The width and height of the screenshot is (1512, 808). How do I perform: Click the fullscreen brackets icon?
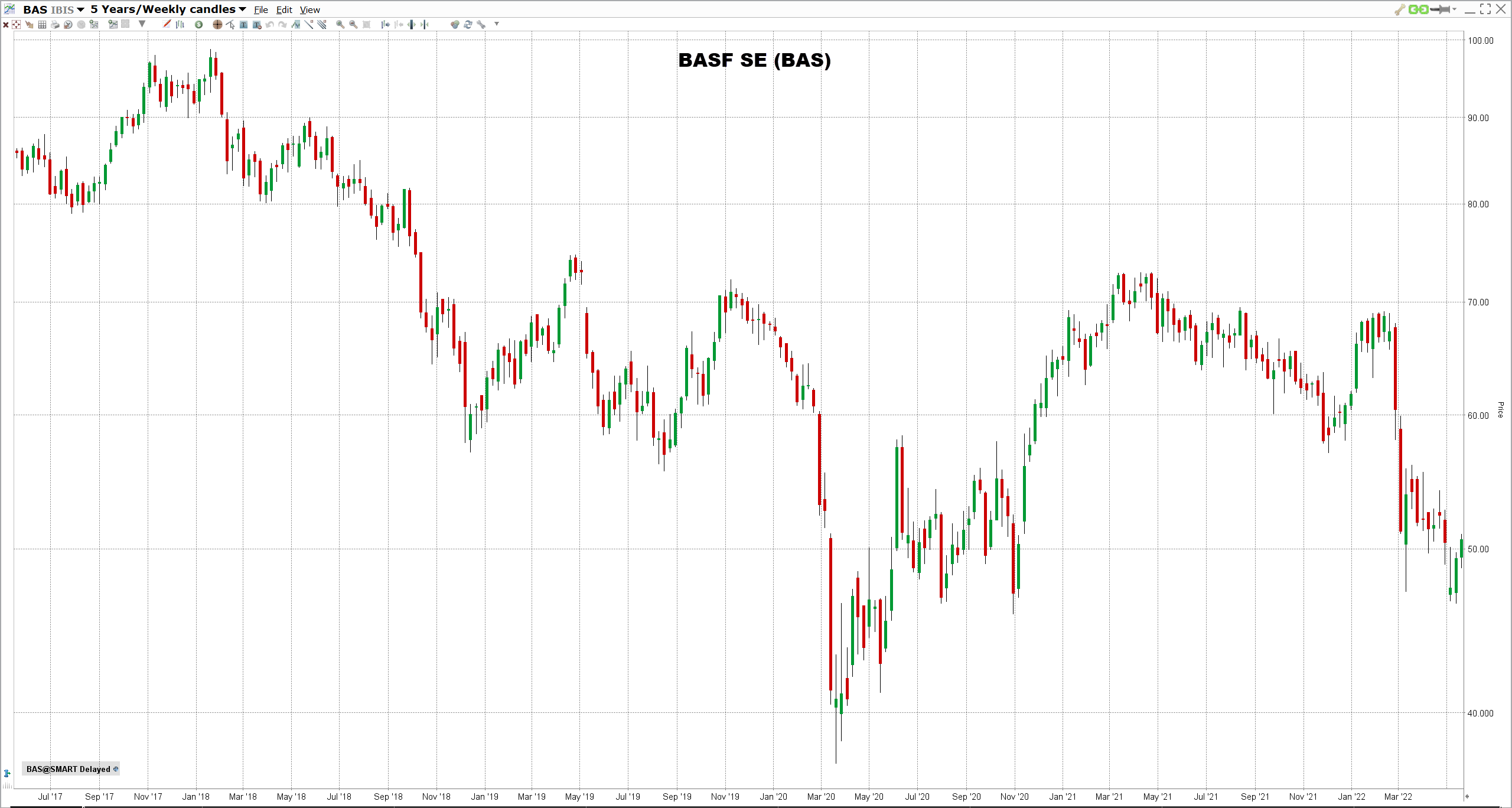point(1485,9)
